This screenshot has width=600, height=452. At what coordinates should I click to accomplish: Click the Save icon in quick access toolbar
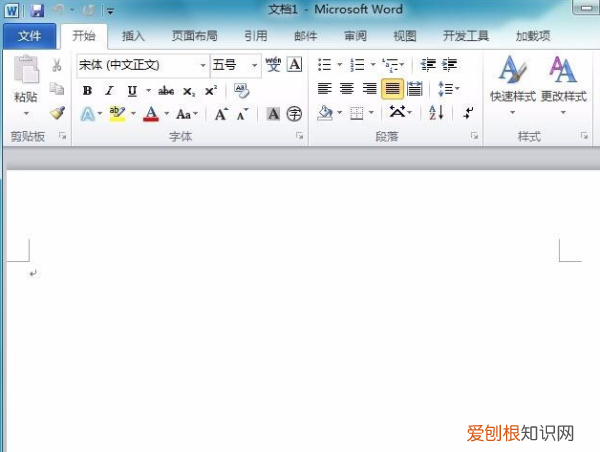37,10
